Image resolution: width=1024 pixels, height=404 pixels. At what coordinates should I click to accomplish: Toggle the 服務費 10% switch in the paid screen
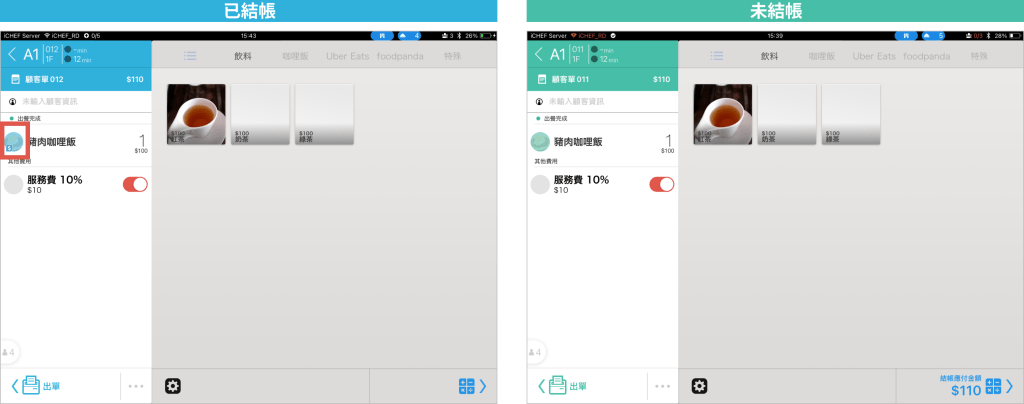click(134, 184)
